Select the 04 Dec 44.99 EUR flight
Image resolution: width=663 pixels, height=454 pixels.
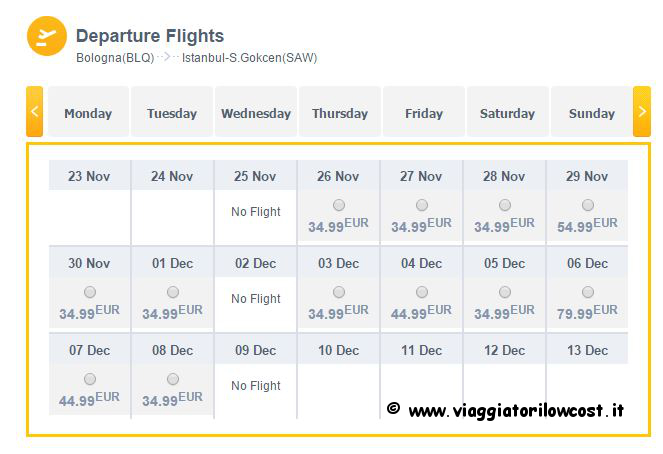tap(422, 292)
